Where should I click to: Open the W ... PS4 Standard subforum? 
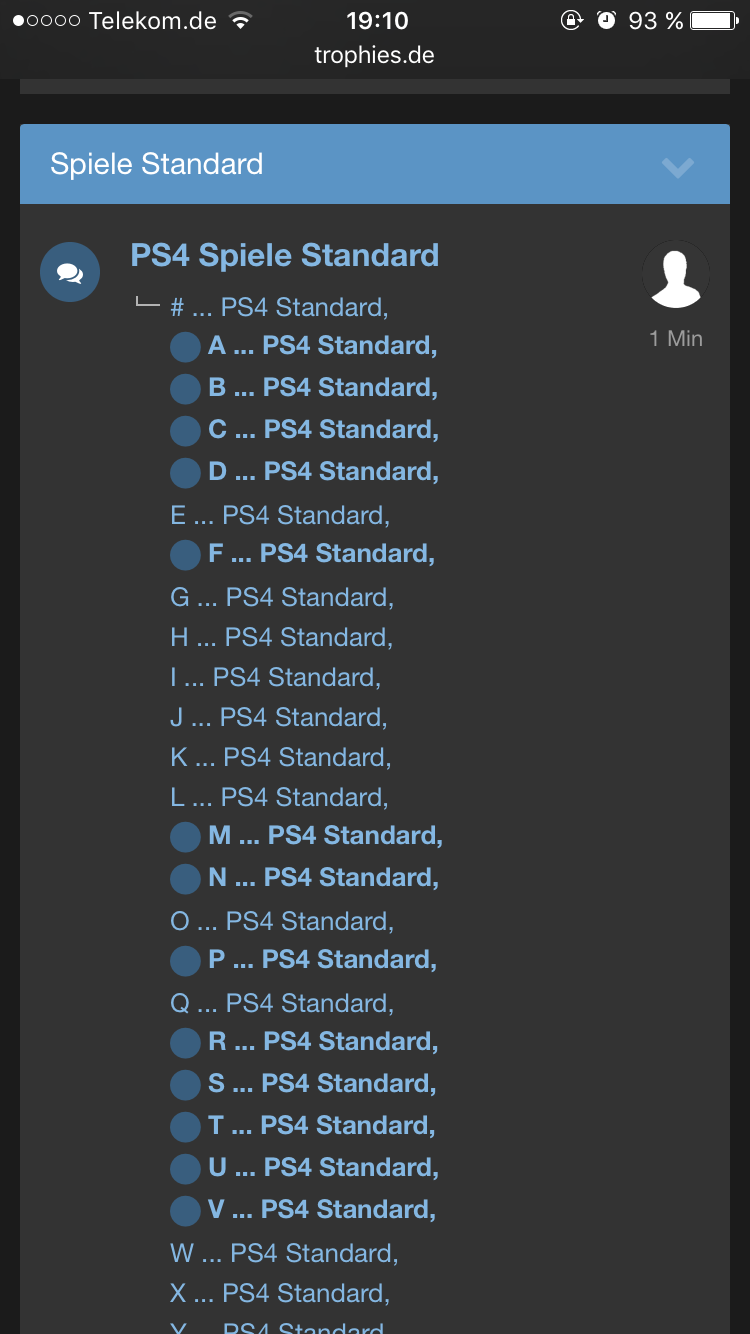284,1253
